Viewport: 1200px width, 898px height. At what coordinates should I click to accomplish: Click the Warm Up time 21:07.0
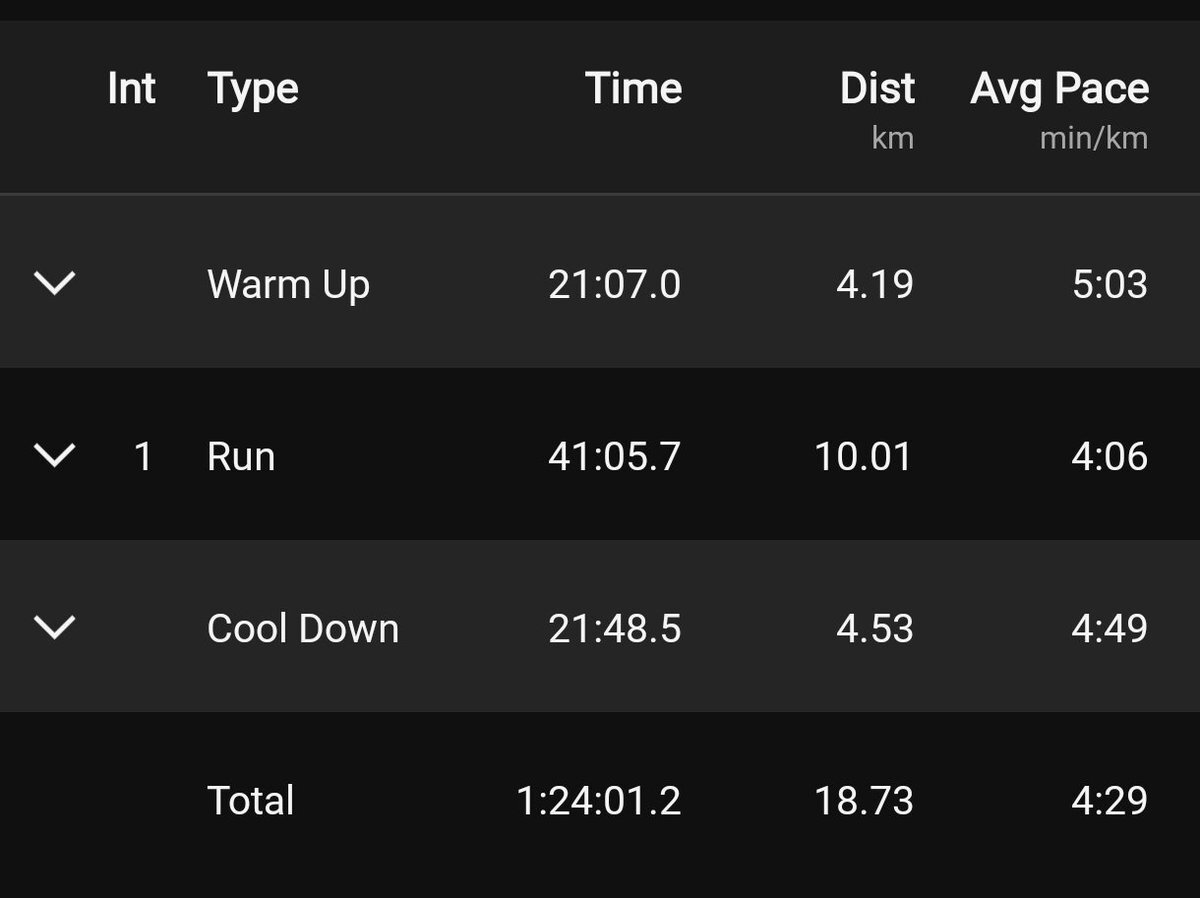coord(614,285)
